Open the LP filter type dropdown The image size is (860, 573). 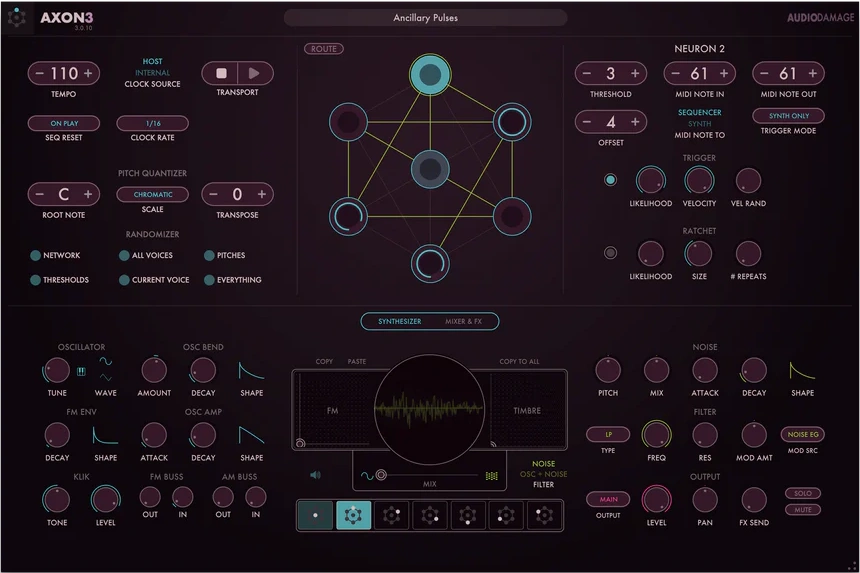(608, 434)
